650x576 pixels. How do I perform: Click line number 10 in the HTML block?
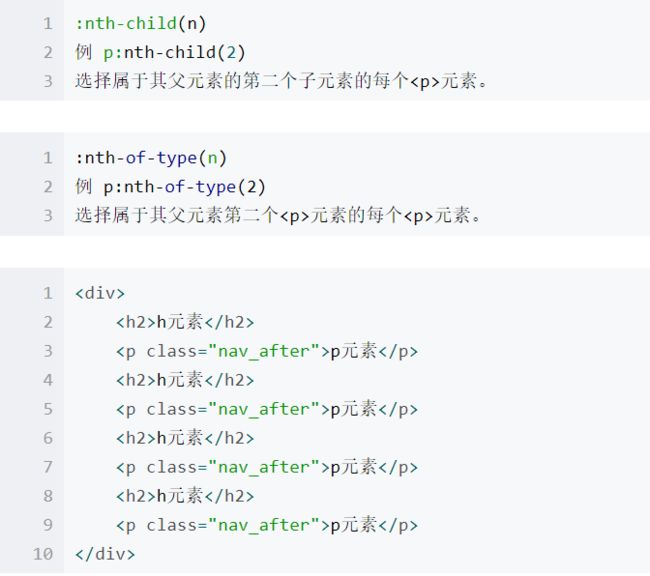pyautogui.click(x=43, y=554)
